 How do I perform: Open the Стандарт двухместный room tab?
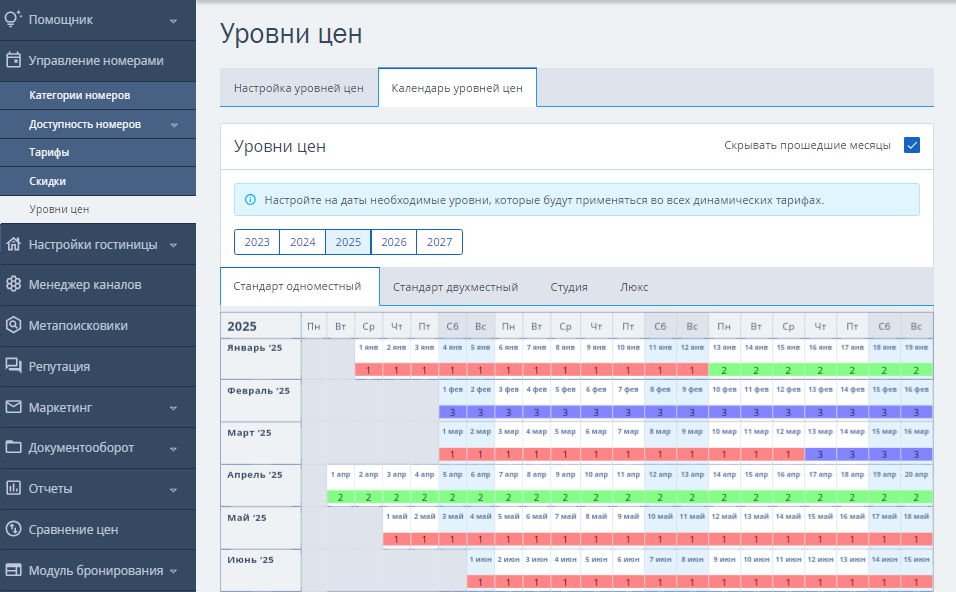(455, 287)
